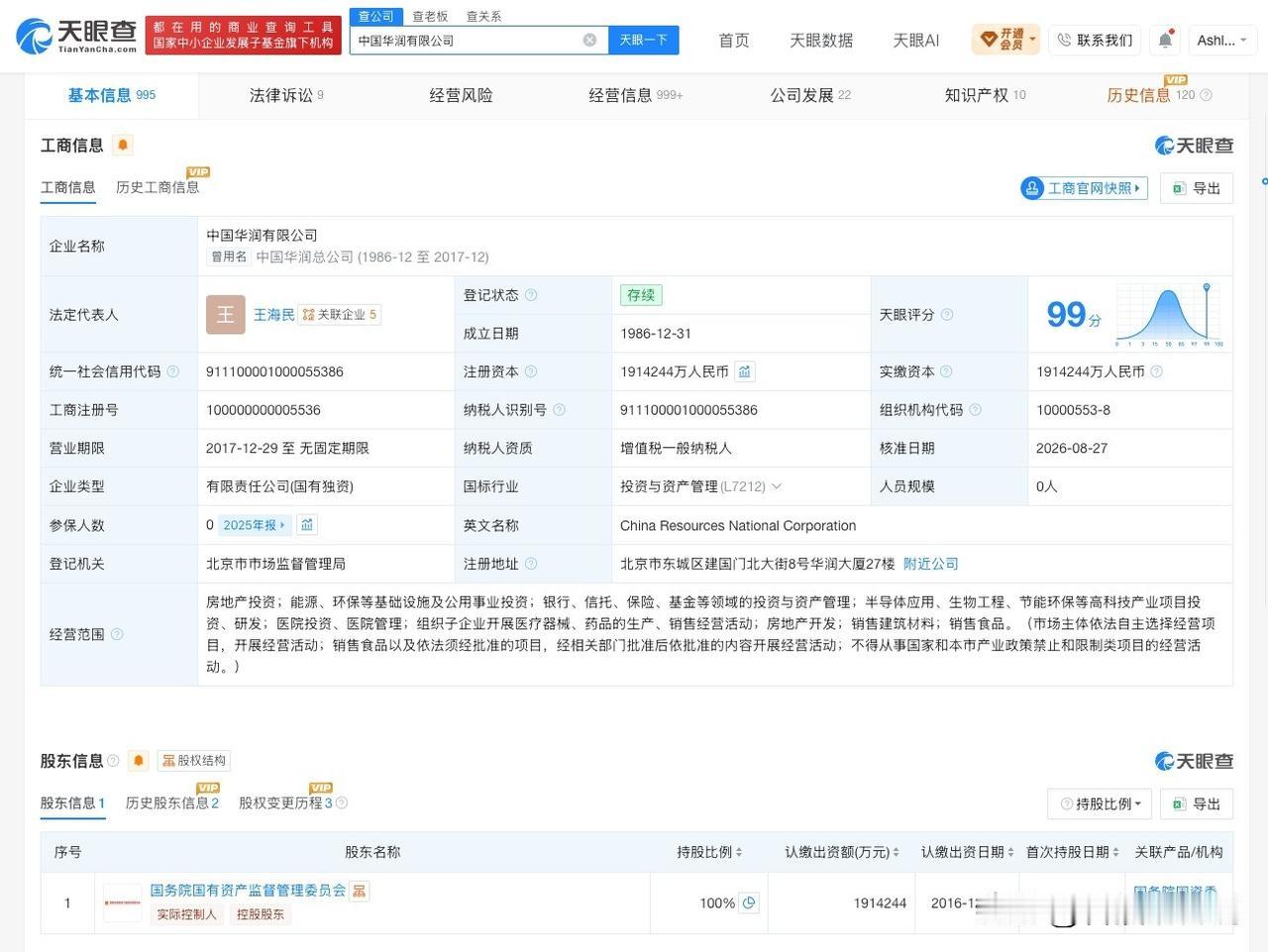Open the 国务院国有资产监督管理委员会 shareholder link
This screenshot has width=1268, height=952.
tap(248, 891)
